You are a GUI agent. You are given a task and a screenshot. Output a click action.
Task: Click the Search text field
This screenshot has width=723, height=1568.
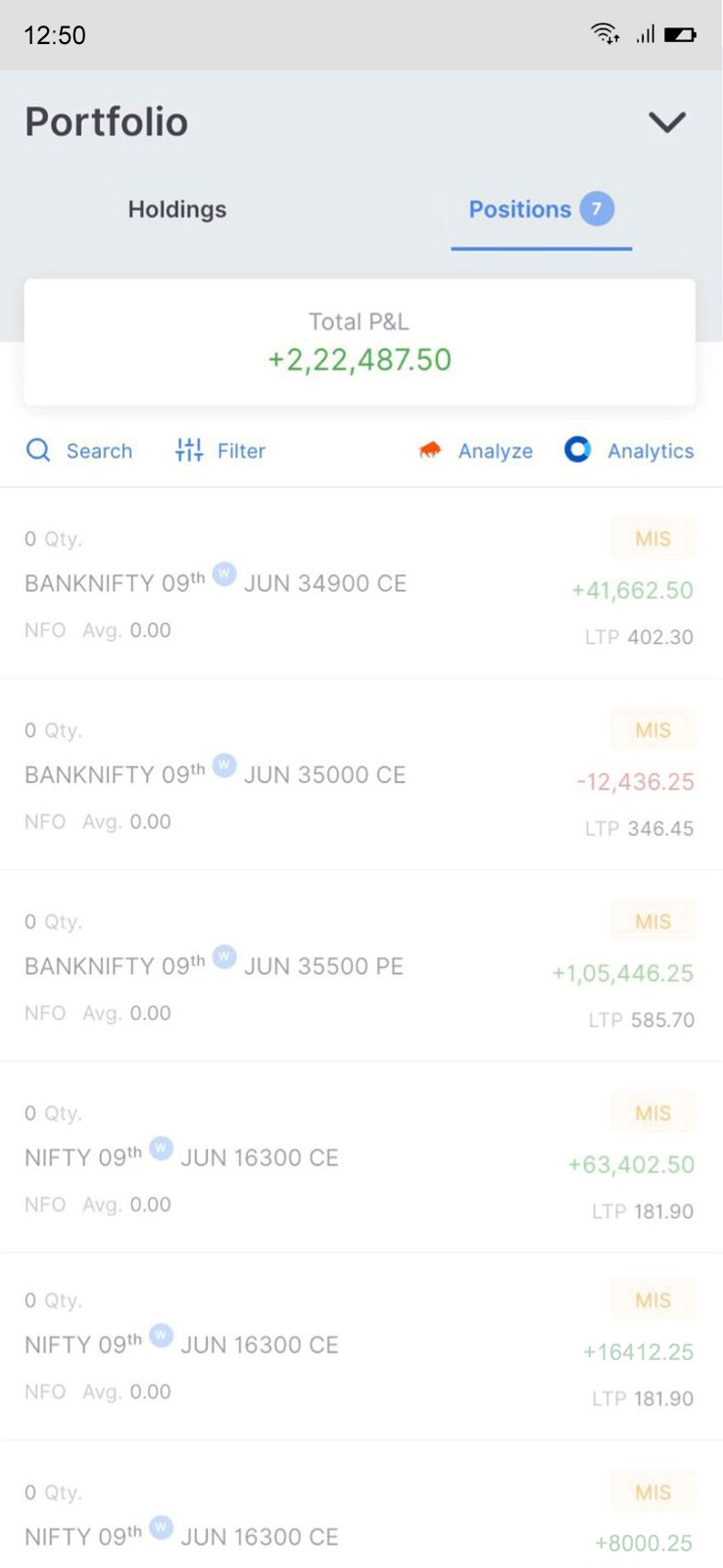99,451
